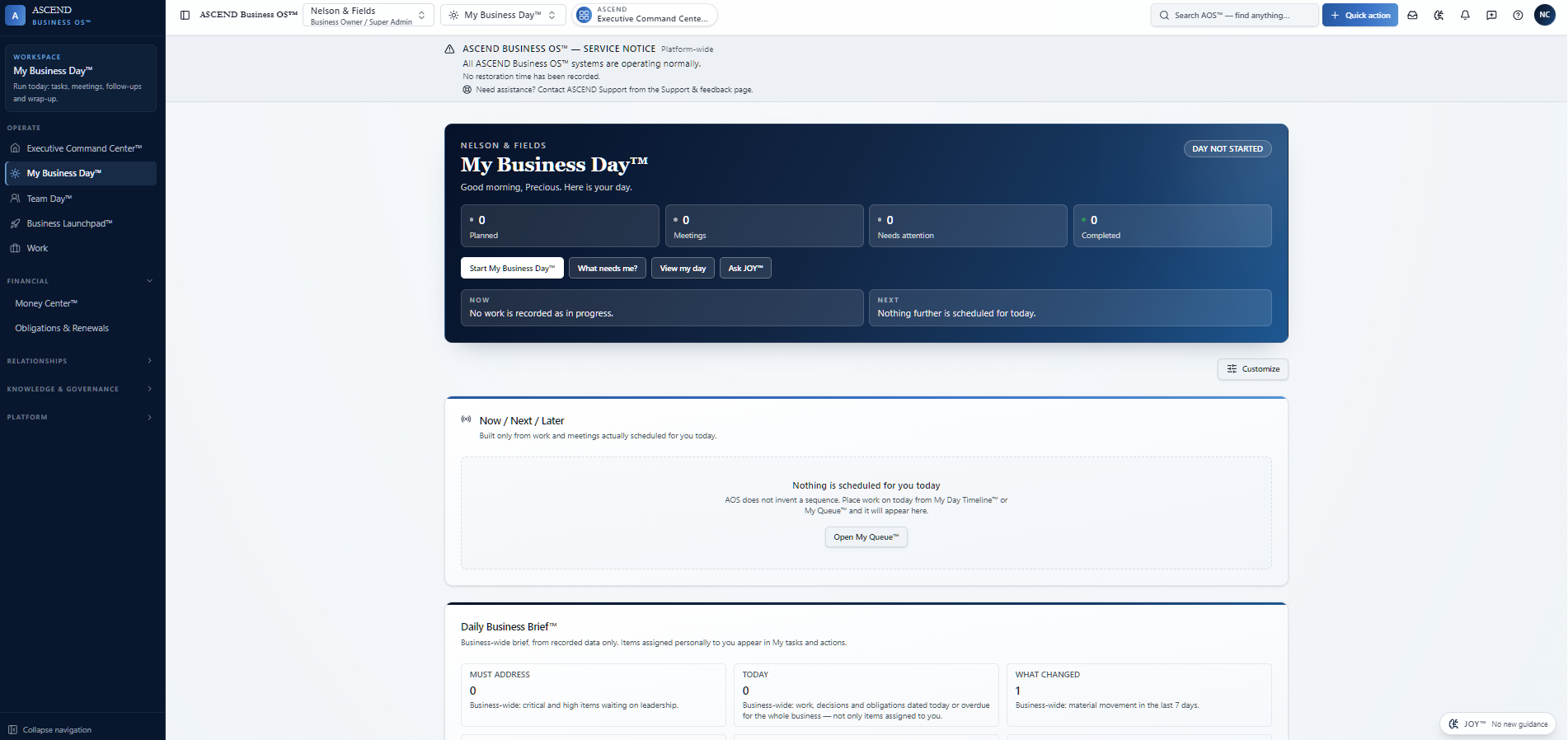Open the JOY AI brain icon in header
The height and width of the screenshot is (740, 1568).
click(x=1439, y=15)
